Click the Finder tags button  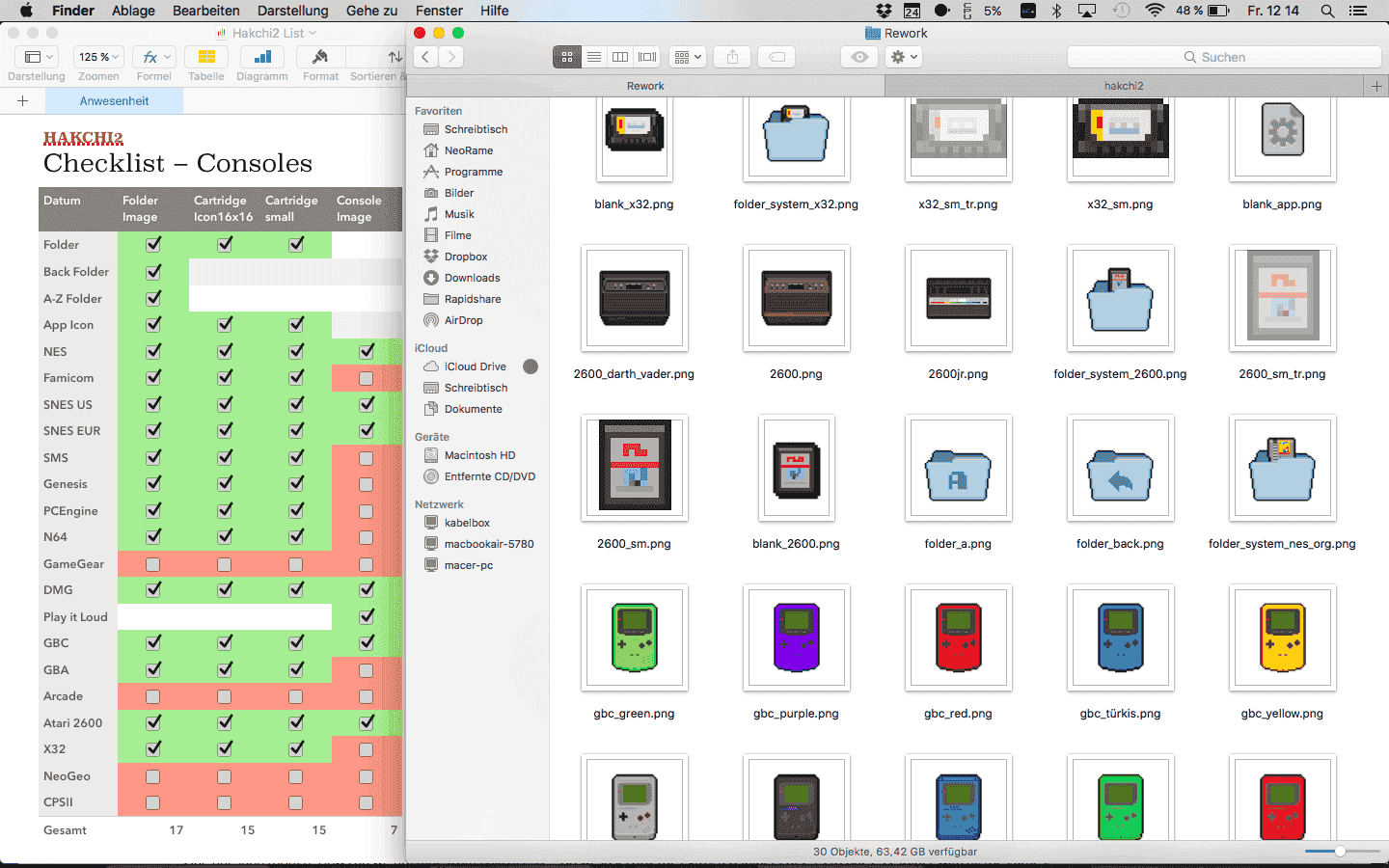(x=776, y=57)
